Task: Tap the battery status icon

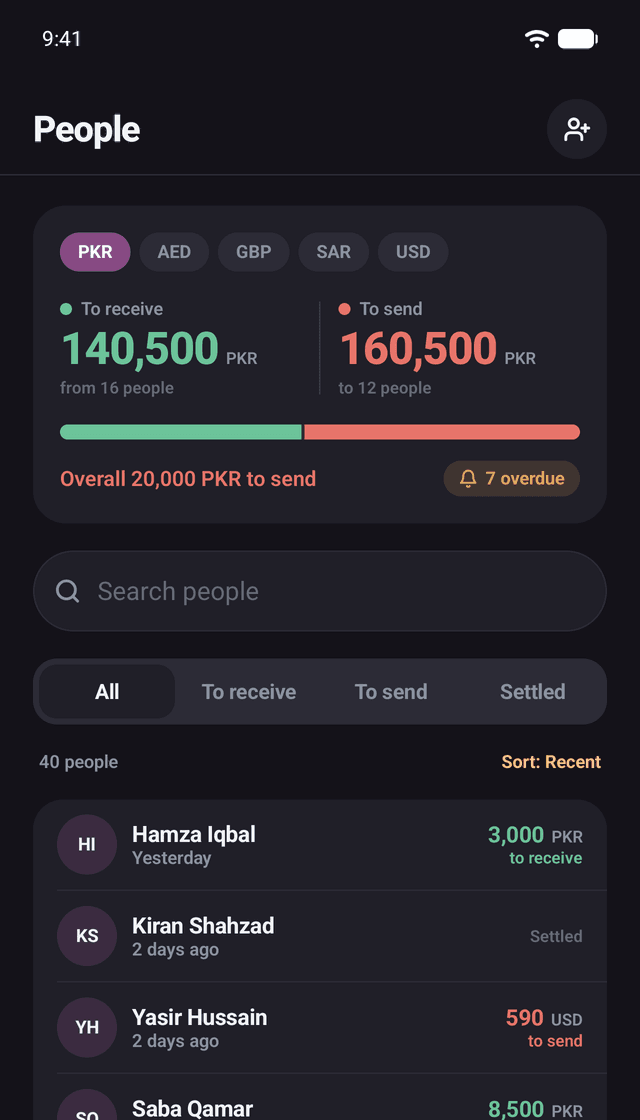Action: 578,39
